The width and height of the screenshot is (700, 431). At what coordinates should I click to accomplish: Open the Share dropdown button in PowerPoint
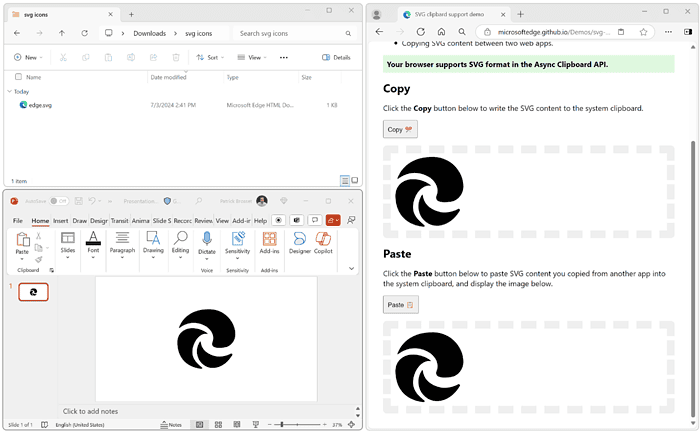[x=333, y=220]
